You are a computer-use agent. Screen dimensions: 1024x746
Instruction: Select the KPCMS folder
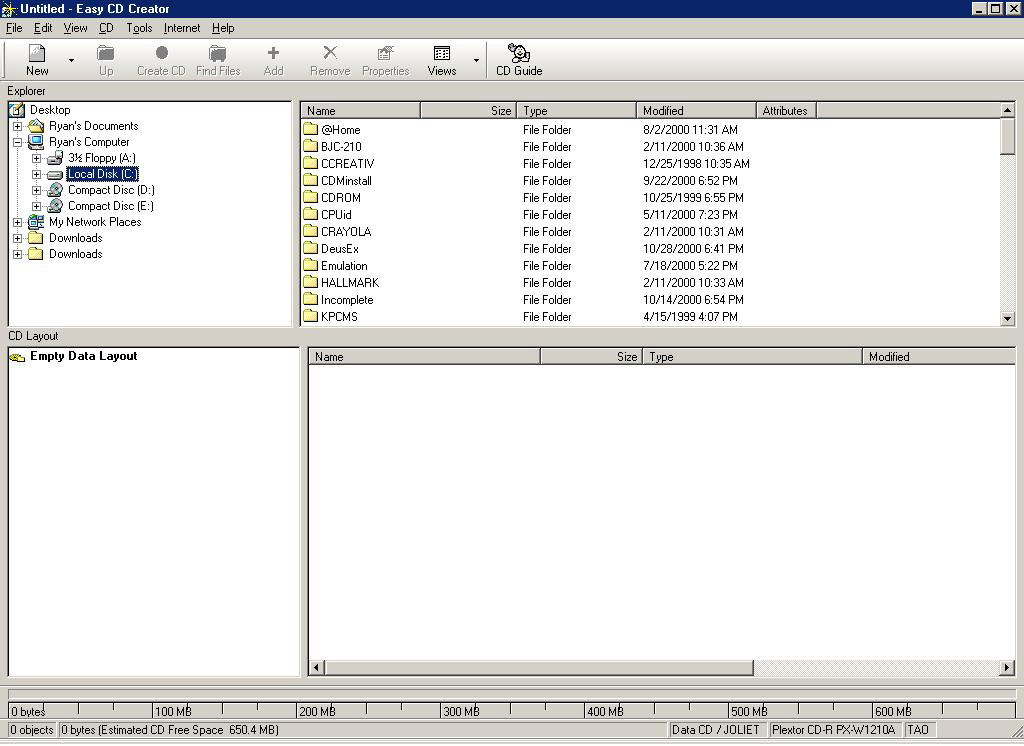(x=339, y=317)
